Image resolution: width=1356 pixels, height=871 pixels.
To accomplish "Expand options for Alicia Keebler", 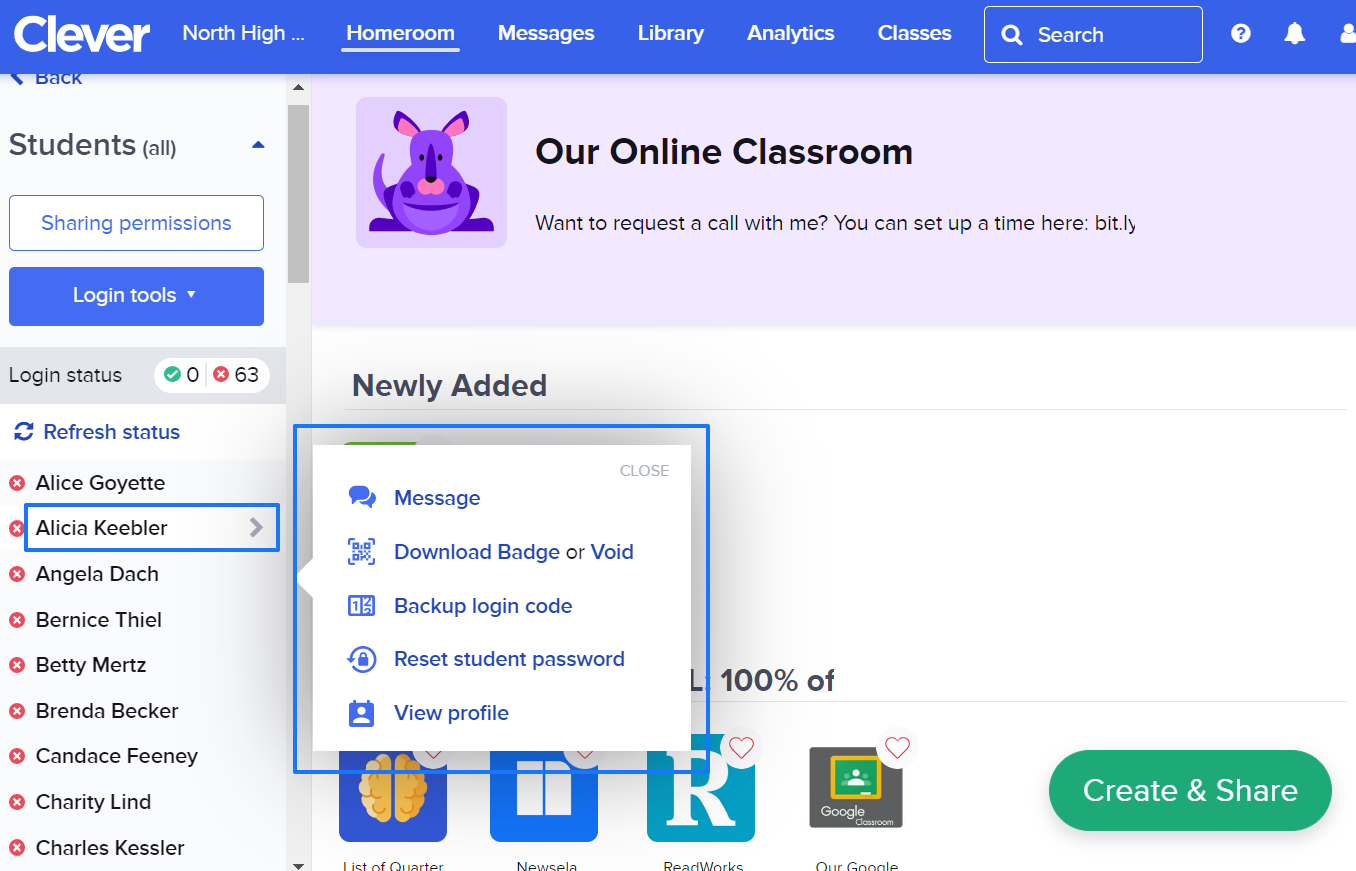I will tap(258, 527).
